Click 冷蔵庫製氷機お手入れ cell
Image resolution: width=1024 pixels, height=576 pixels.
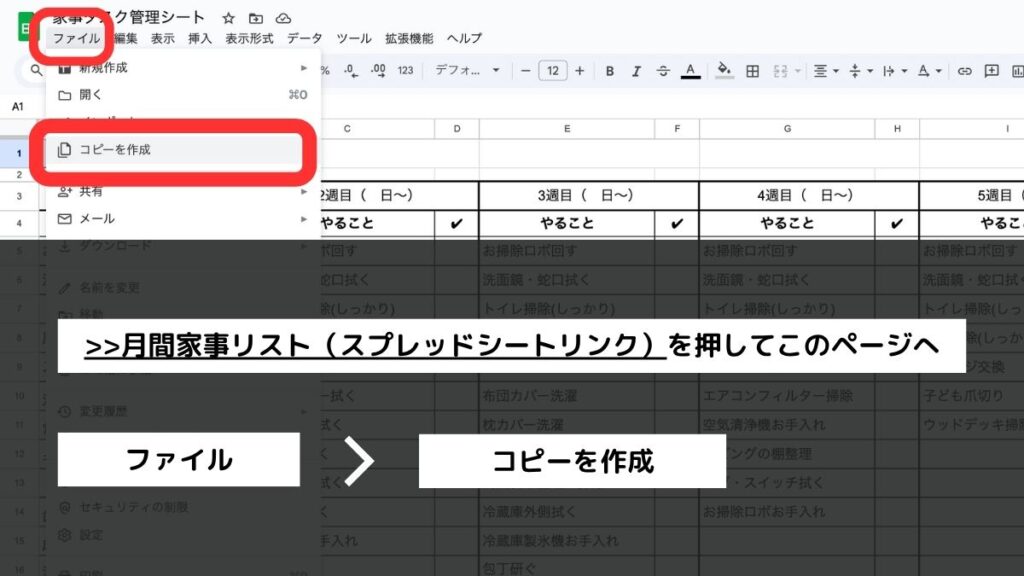[x=567, y=541]
